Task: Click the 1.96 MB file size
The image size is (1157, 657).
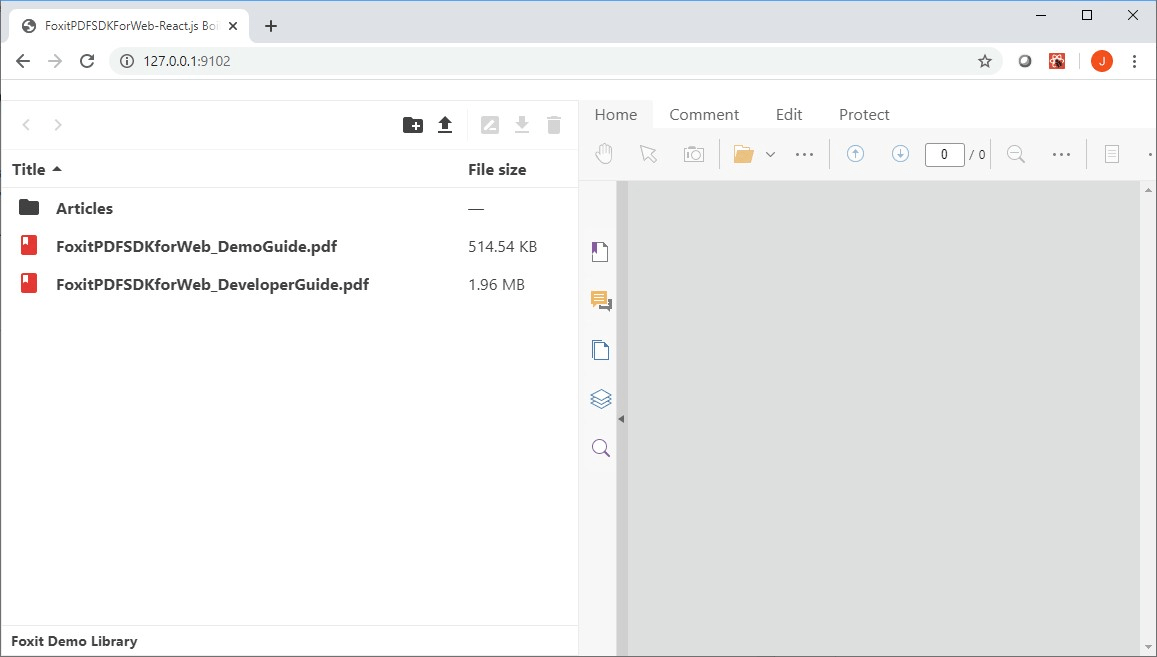Action: click(x=497, y=285)
